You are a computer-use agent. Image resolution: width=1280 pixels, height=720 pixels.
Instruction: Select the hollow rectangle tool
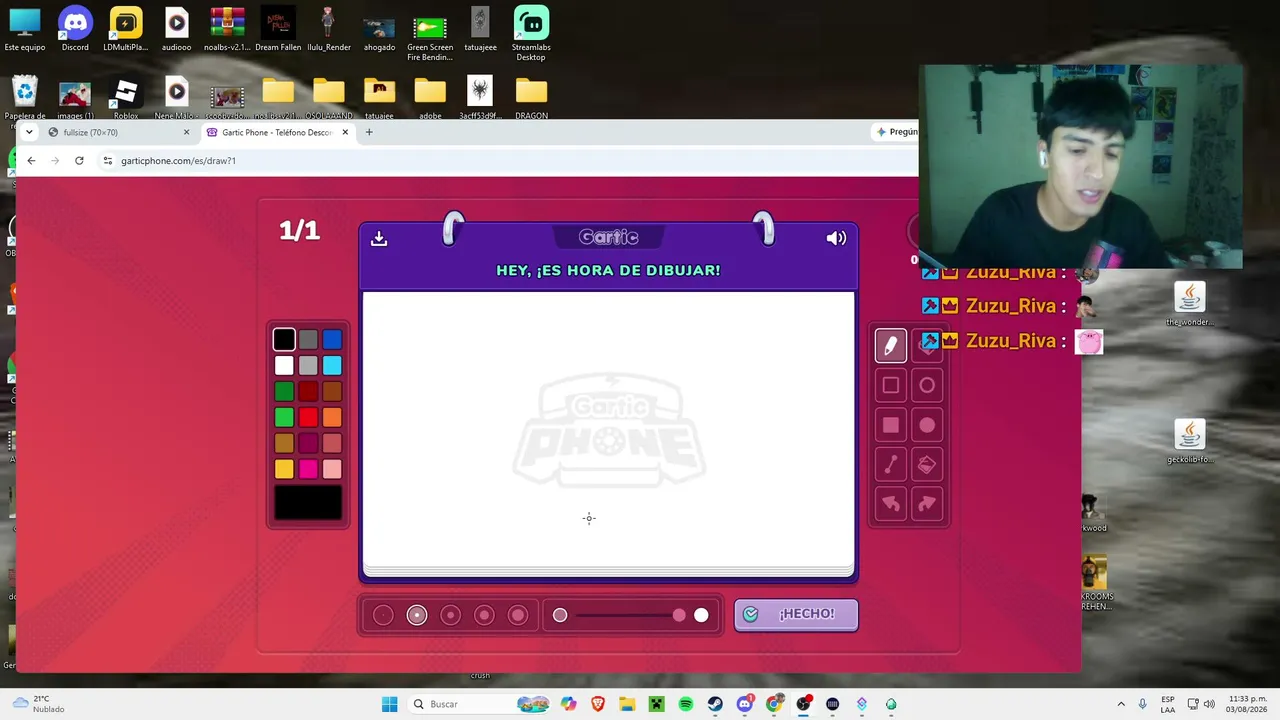tap(890, 385)
